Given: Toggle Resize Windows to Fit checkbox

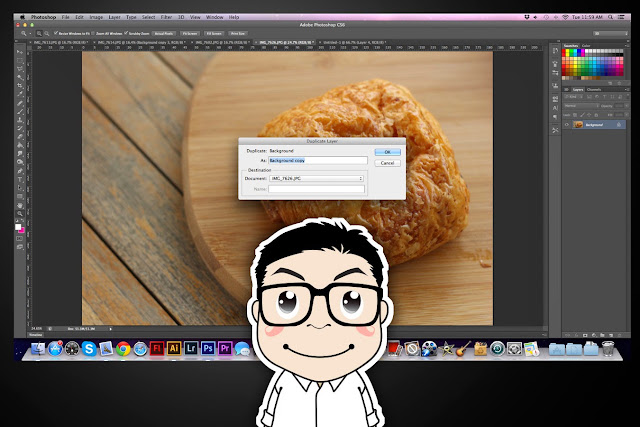Looking at the screenshot, I should click(56, 33).
